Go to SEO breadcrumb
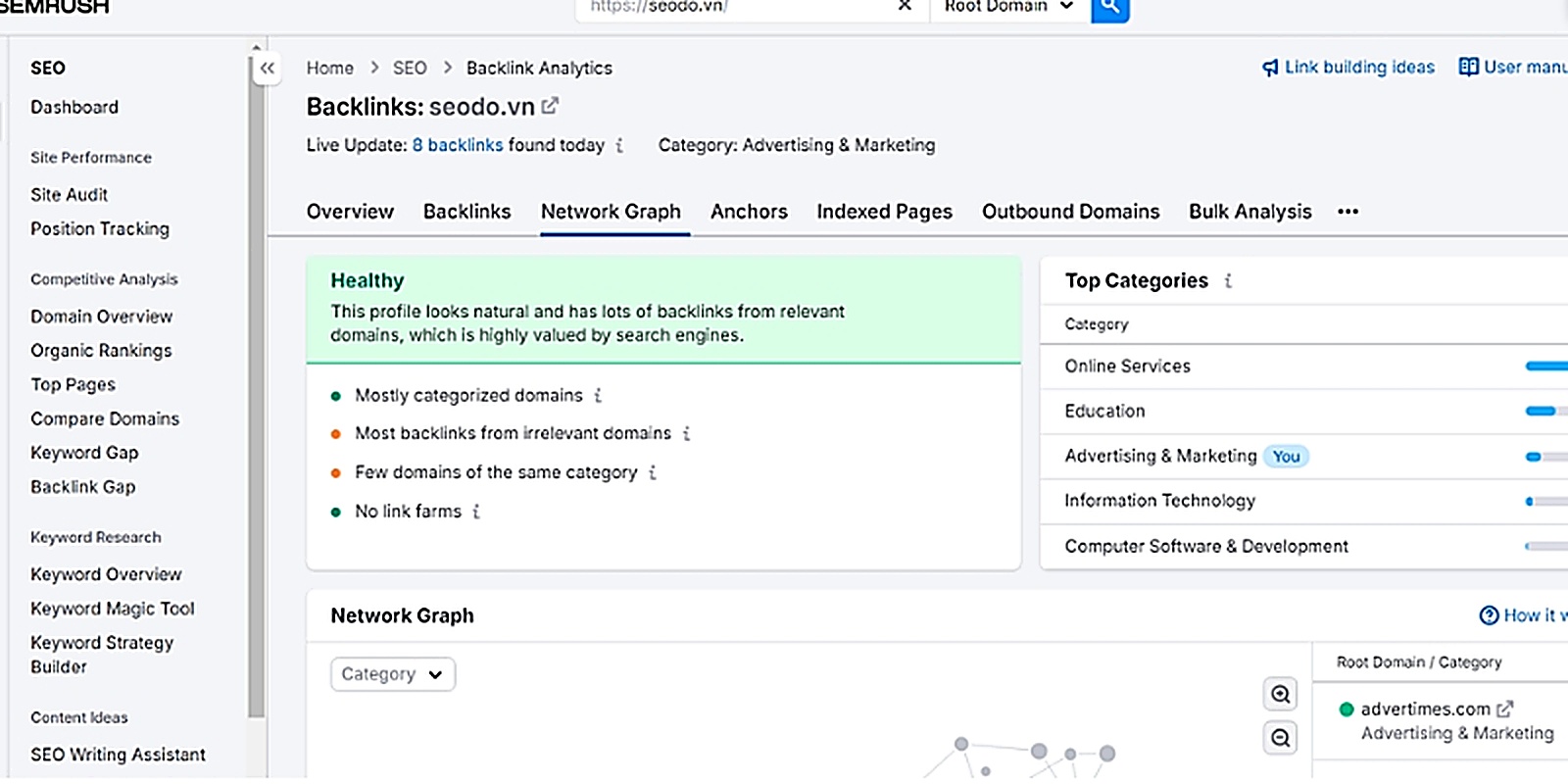The width and height of the screenshot is (1568, 784). 410,68
